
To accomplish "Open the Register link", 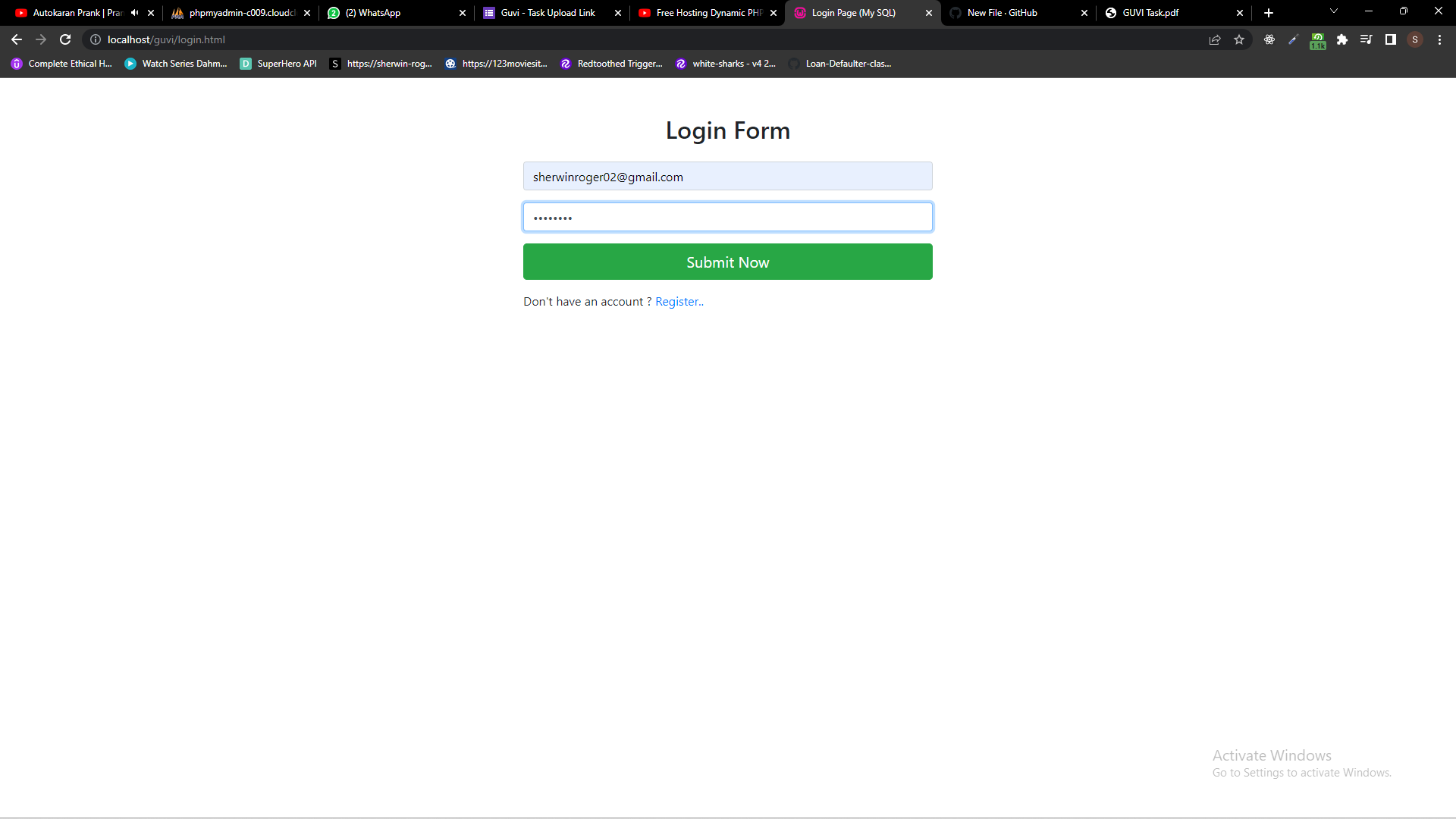I will tap(679, 301).
